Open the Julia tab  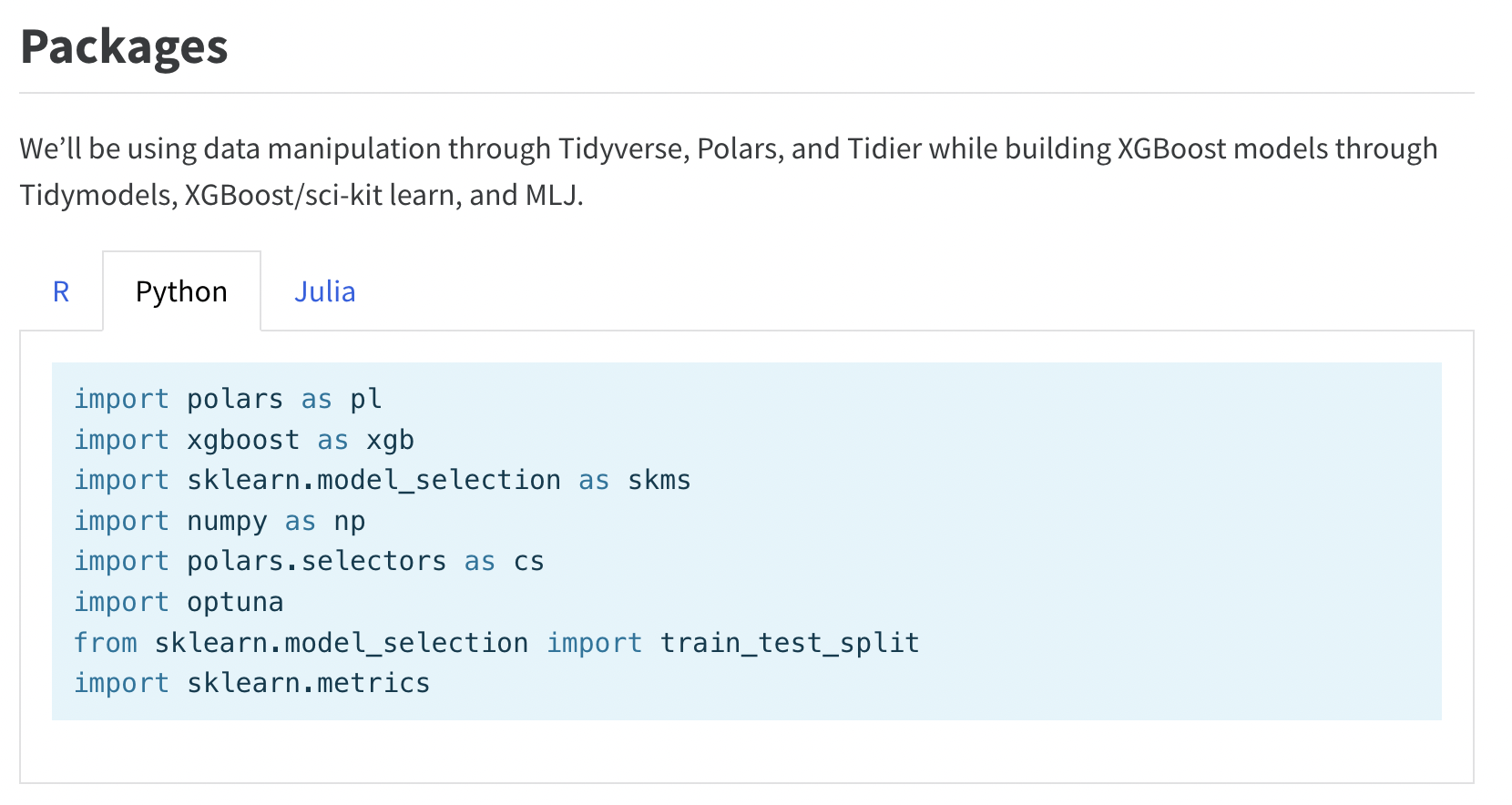324,291
